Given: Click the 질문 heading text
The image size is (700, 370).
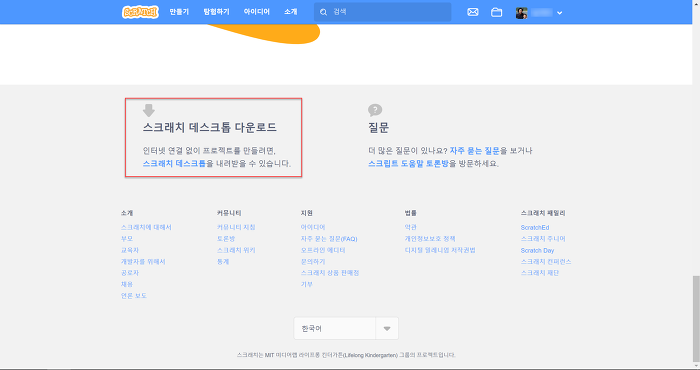Looking at the screenshot, I should [x=379, y=128].
